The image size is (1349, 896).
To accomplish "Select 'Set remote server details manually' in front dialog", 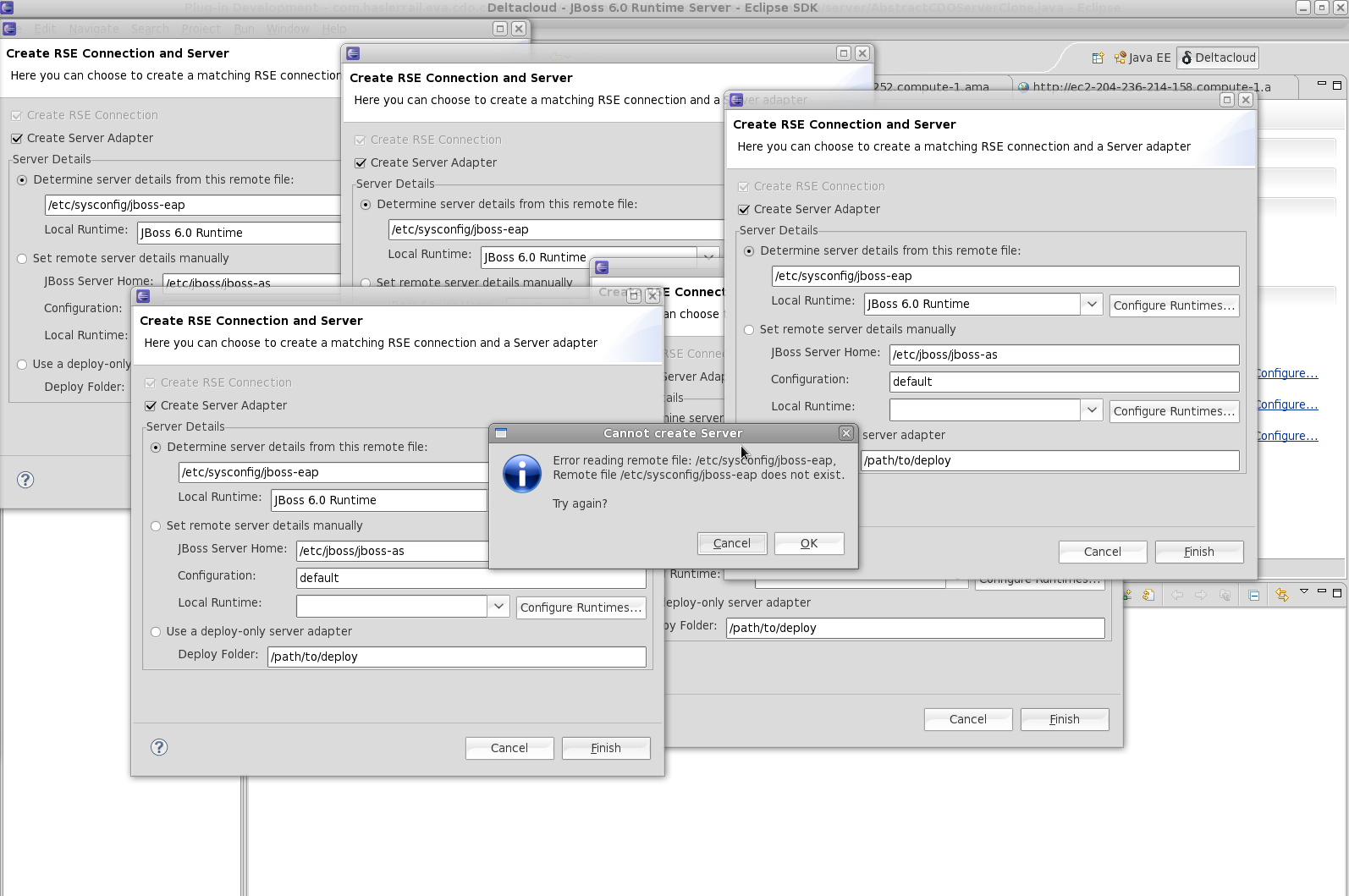I will [x=156, y=526].
